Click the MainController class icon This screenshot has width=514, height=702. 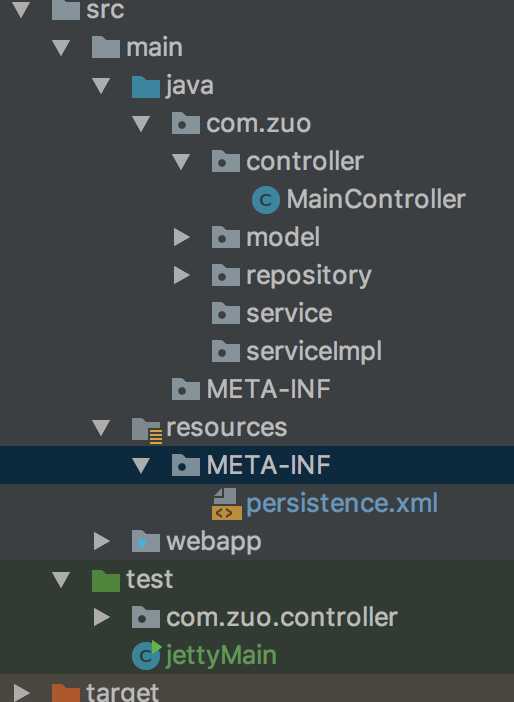point(266,200)
